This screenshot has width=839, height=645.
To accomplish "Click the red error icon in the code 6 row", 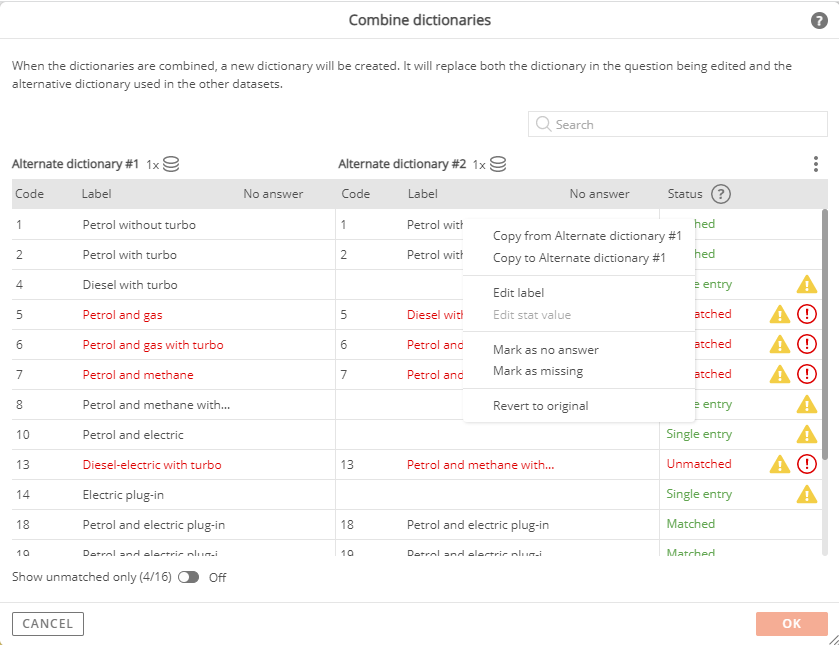I will coord(806,344).
